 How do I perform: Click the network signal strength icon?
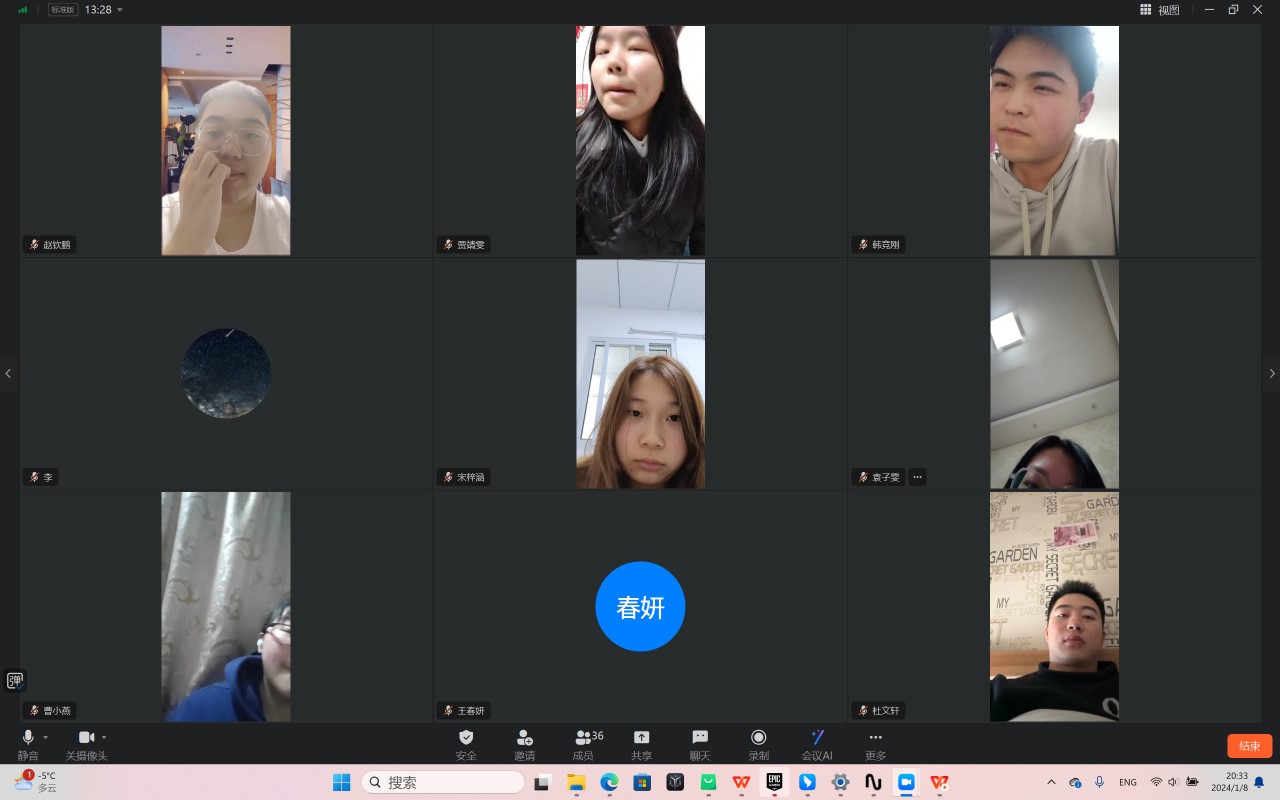[23, 10]
